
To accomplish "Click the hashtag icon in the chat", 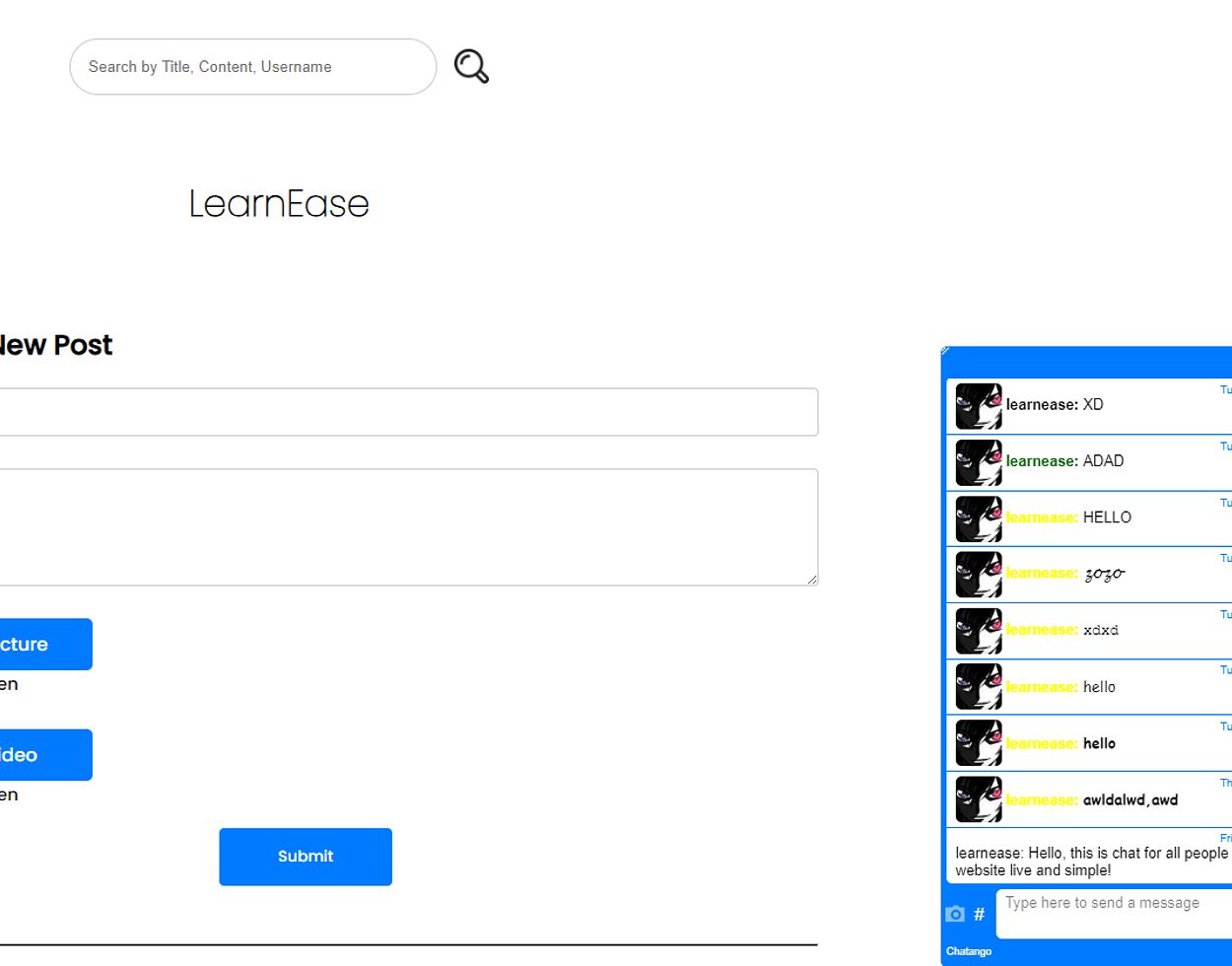I will click(x=979, y=914).
